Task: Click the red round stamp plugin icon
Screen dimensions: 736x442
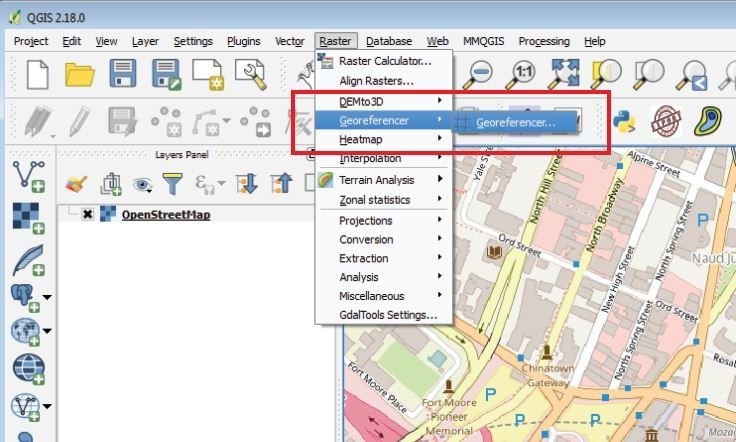Action: click(666, 121)
